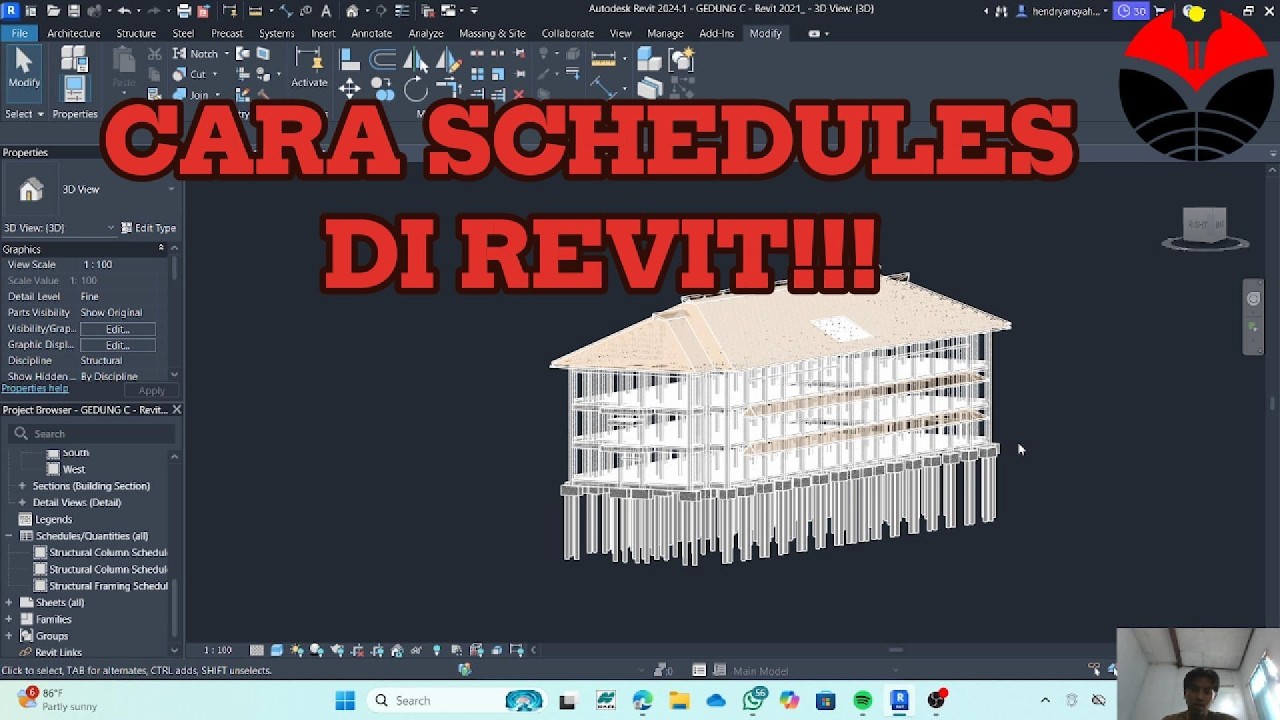Viewport: 1280px width, 720px height.
Task: Click the Notch geometry tool
Action: (x=195, y=54)
